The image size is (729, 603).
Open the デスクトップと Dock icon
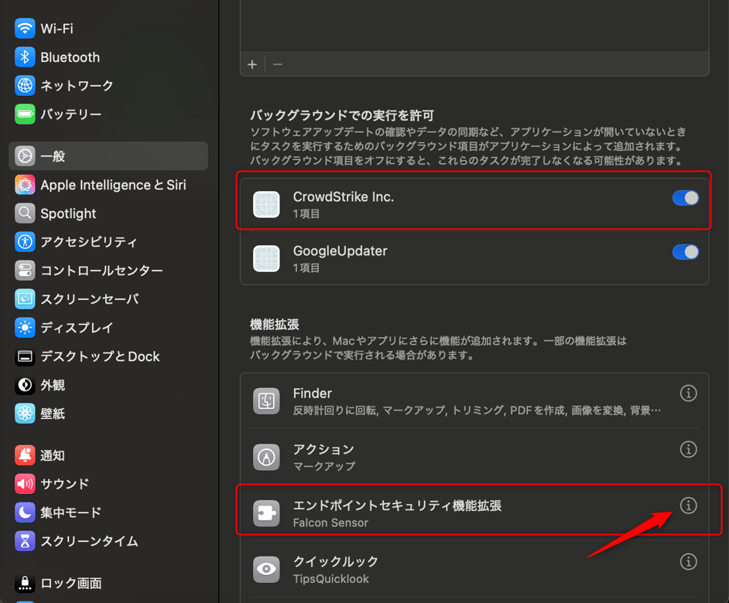(25, 357)
